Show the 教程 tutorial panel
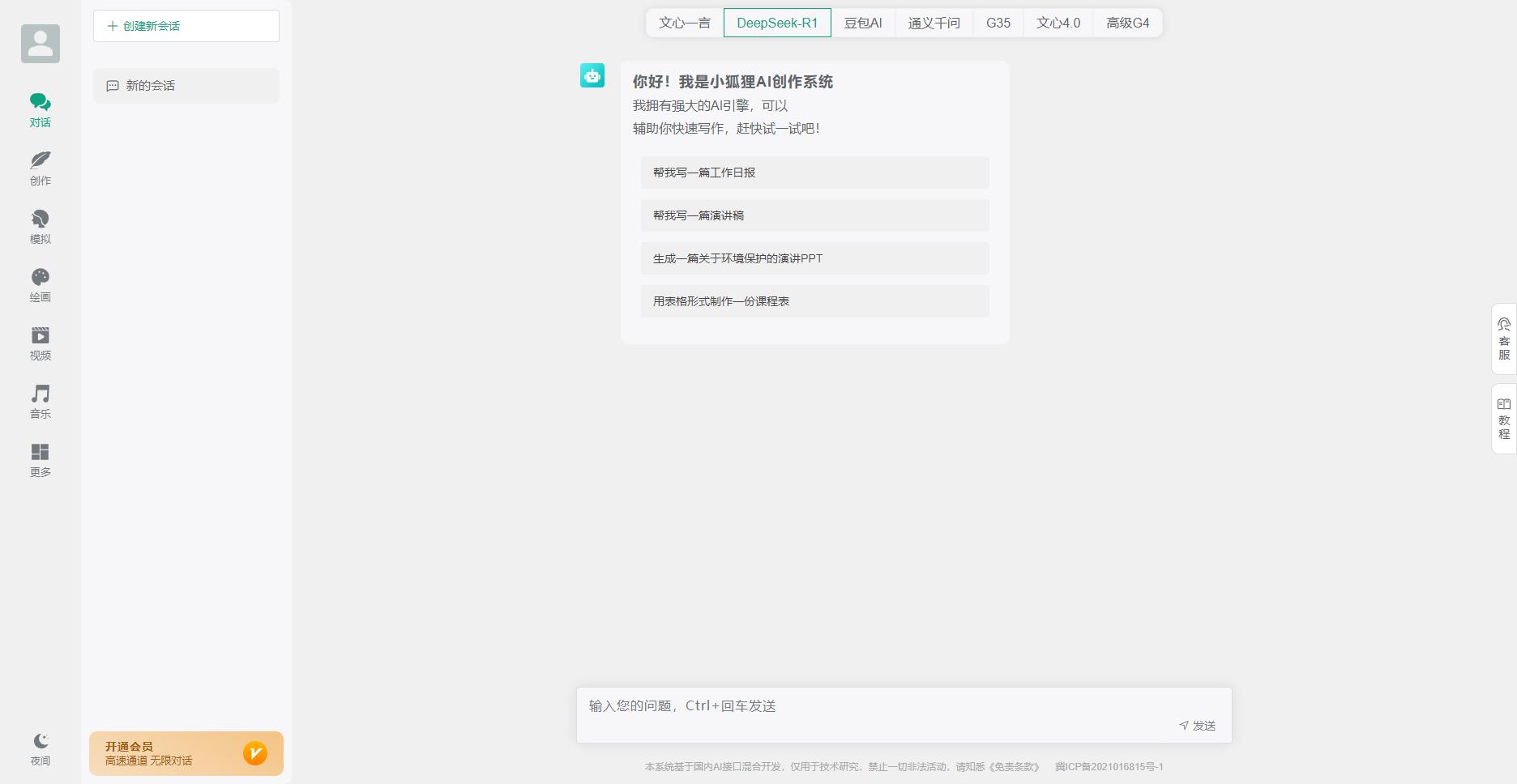Viewport: 1517px width, 784px height. (1503, 419)
